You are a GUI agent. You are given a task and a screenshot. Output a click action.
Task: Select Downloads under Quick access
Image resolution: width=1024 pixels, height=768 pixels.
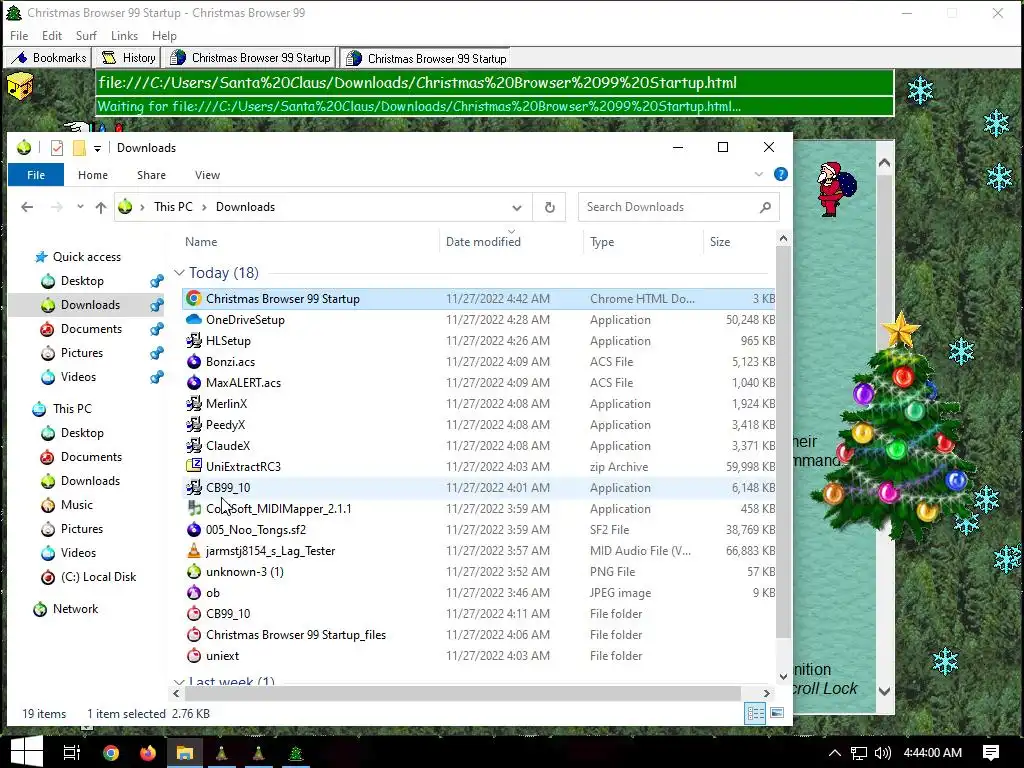90,304
